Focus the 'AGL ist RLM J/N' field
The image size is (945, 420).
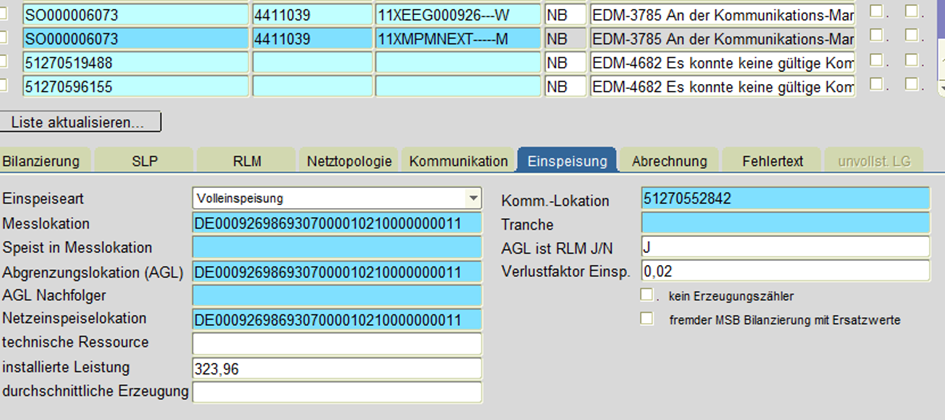click(x=785, y=246)
